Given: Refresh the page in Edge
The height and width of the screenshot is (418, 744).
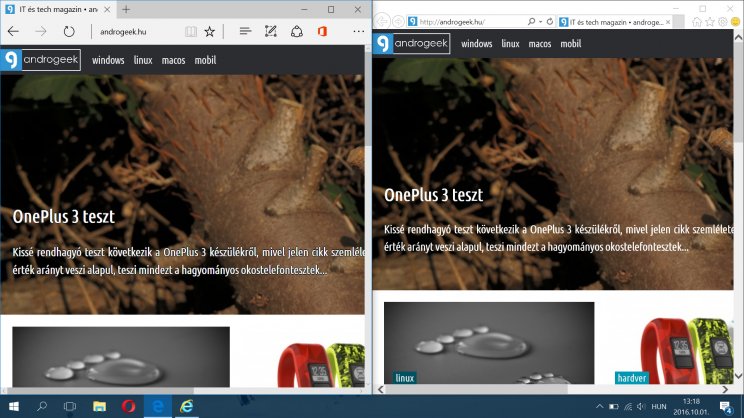Looking at the screenshot, I should (x=69, y=32).
